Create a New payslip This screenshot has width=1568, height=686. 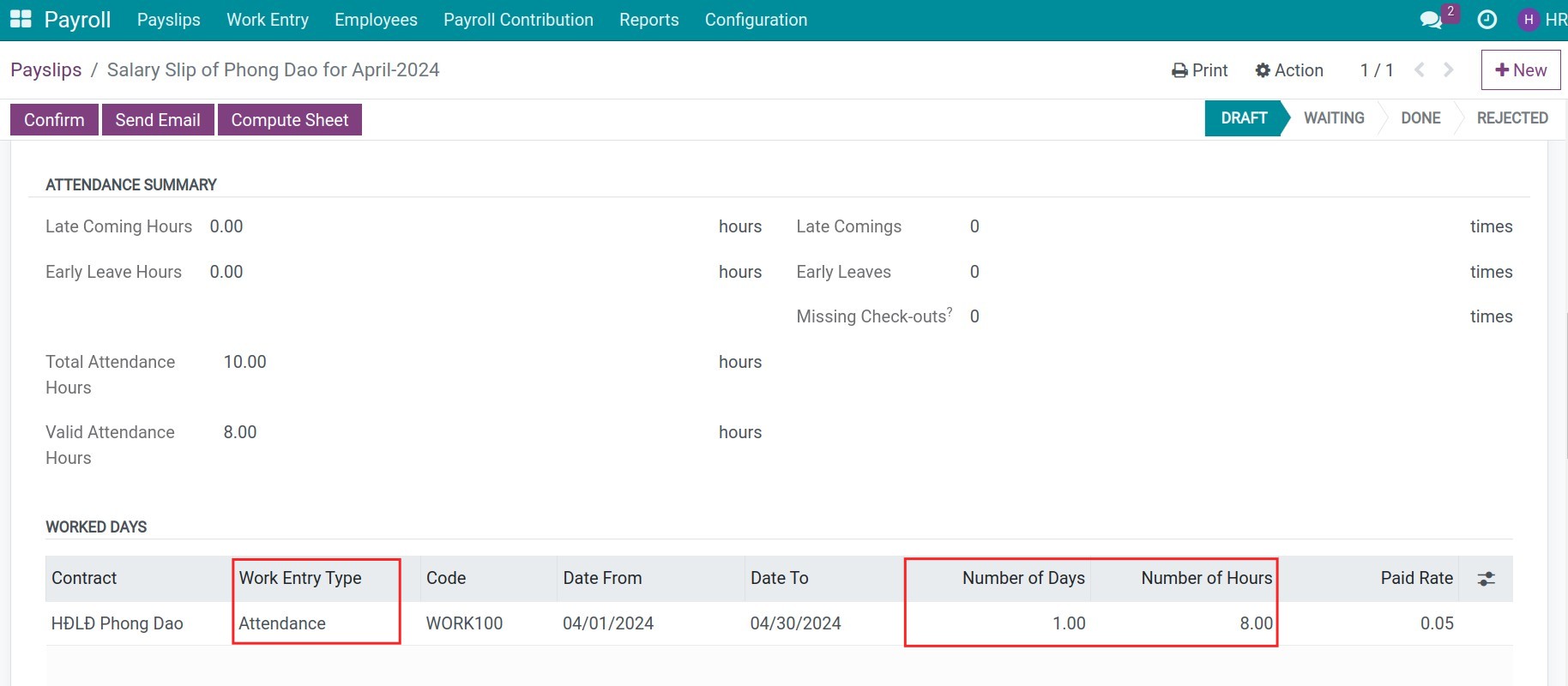pos(1521,69)
